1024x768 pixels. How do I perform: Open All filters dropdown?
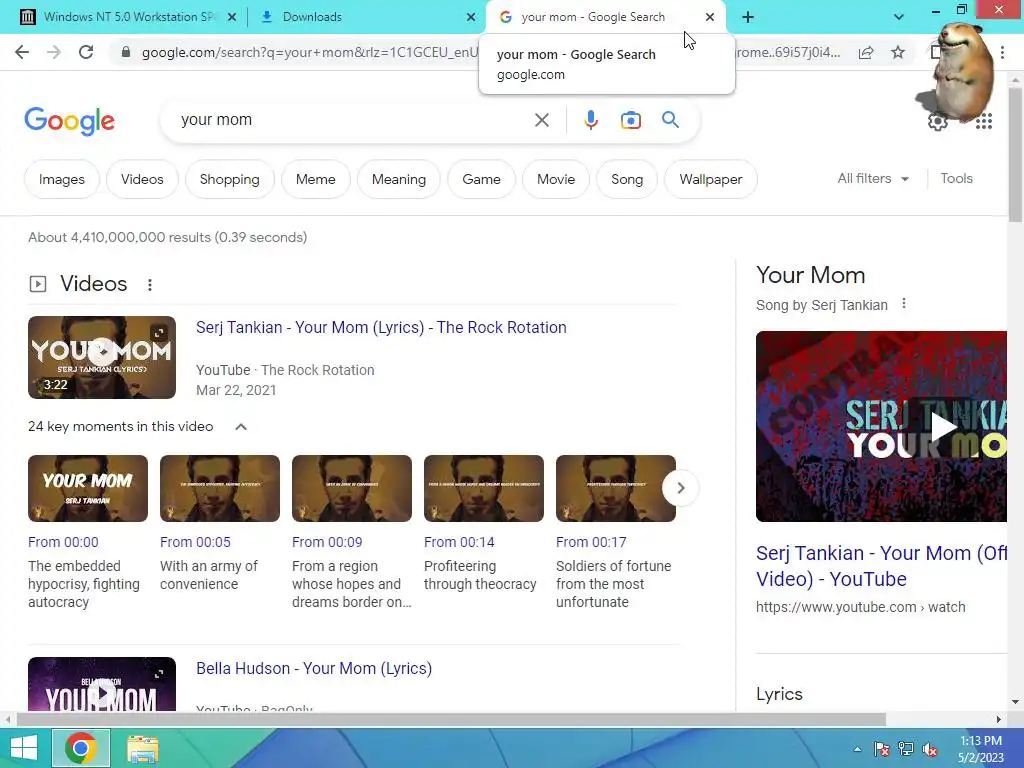click(873, 178)
